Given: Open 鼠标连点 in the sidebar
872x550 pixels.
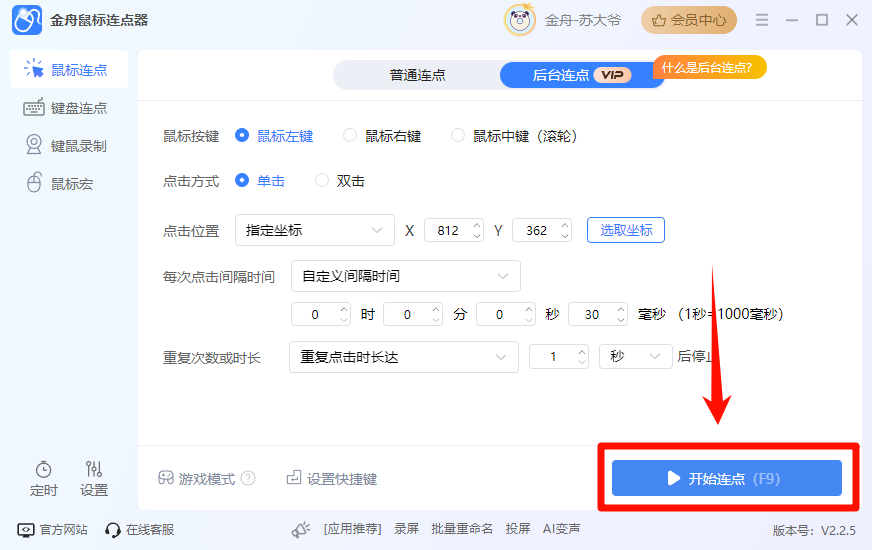Looking at the screenshot, I should (x=69, y=70).
